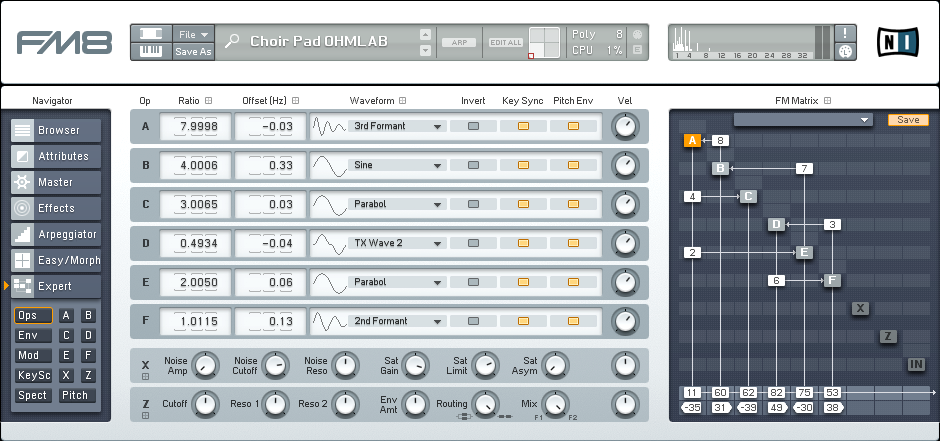The width and height of the screenshot is (940, 441).
Task: Open operator Z editor button in Navigator
Action: pyautogui.click(x=88, y=376)
